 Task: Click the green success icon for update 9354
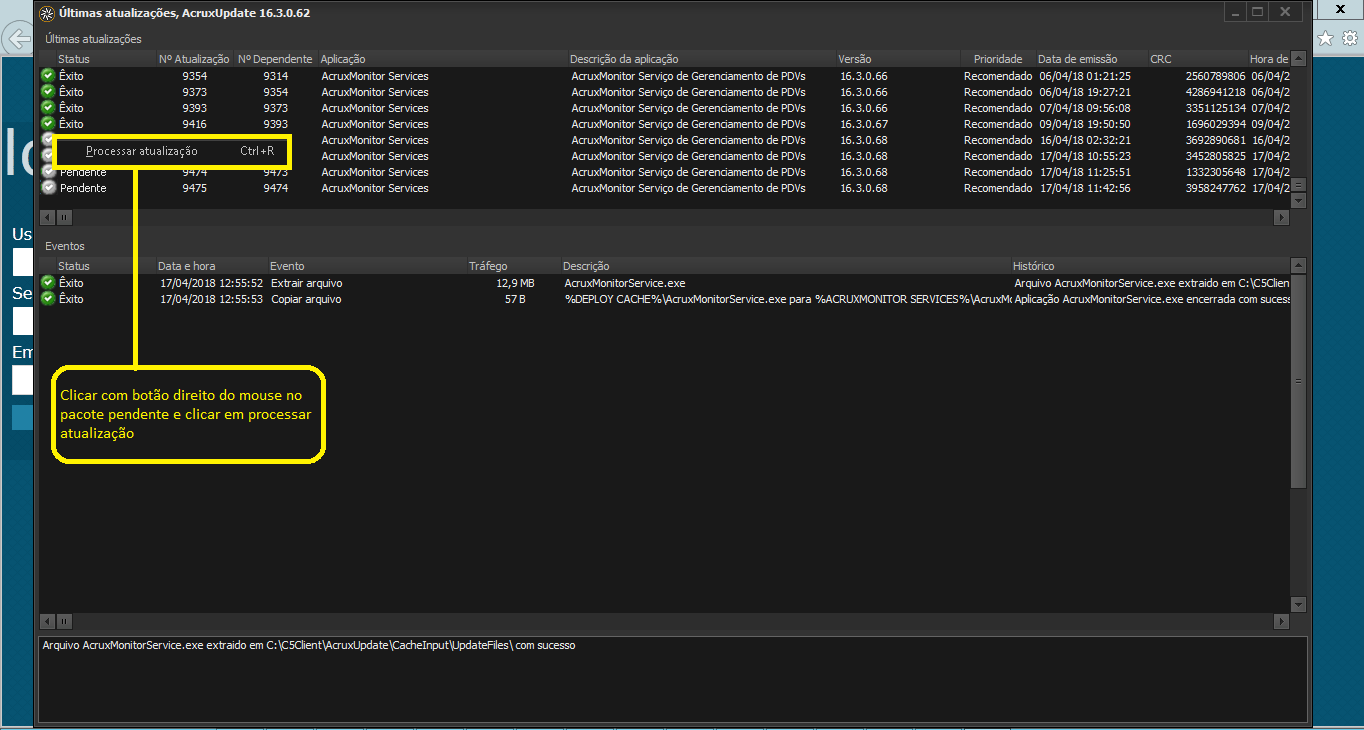48,76
